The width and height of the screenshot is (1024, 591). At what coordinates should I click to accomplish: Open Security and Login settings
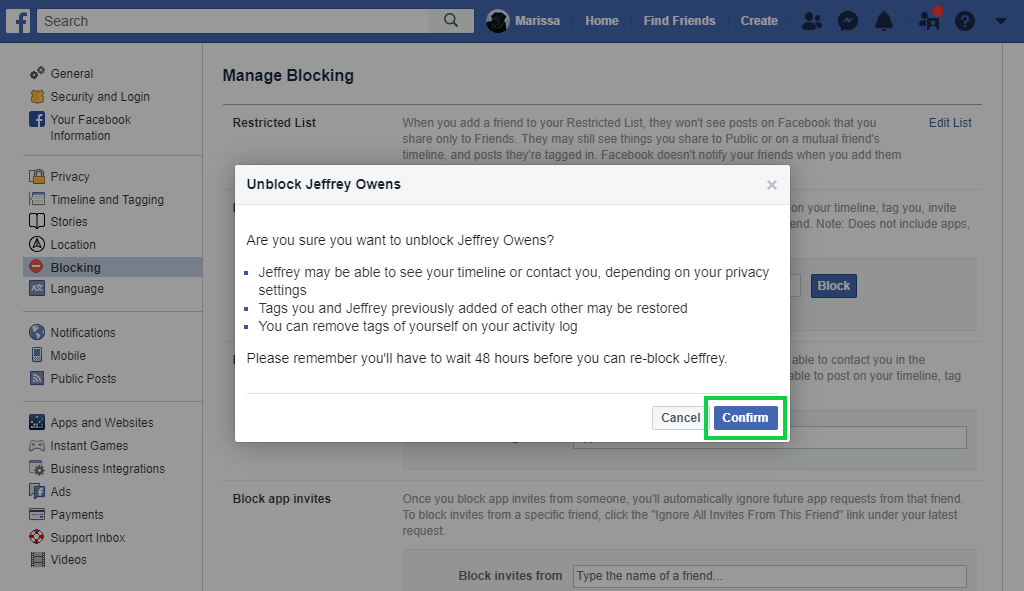click(100, 97)
